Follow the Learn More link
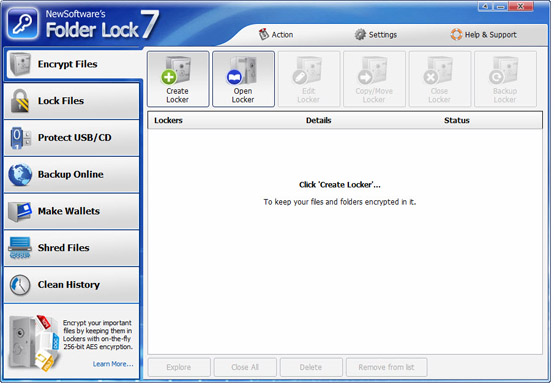This screenshot has width=560, height=392. 113,364
